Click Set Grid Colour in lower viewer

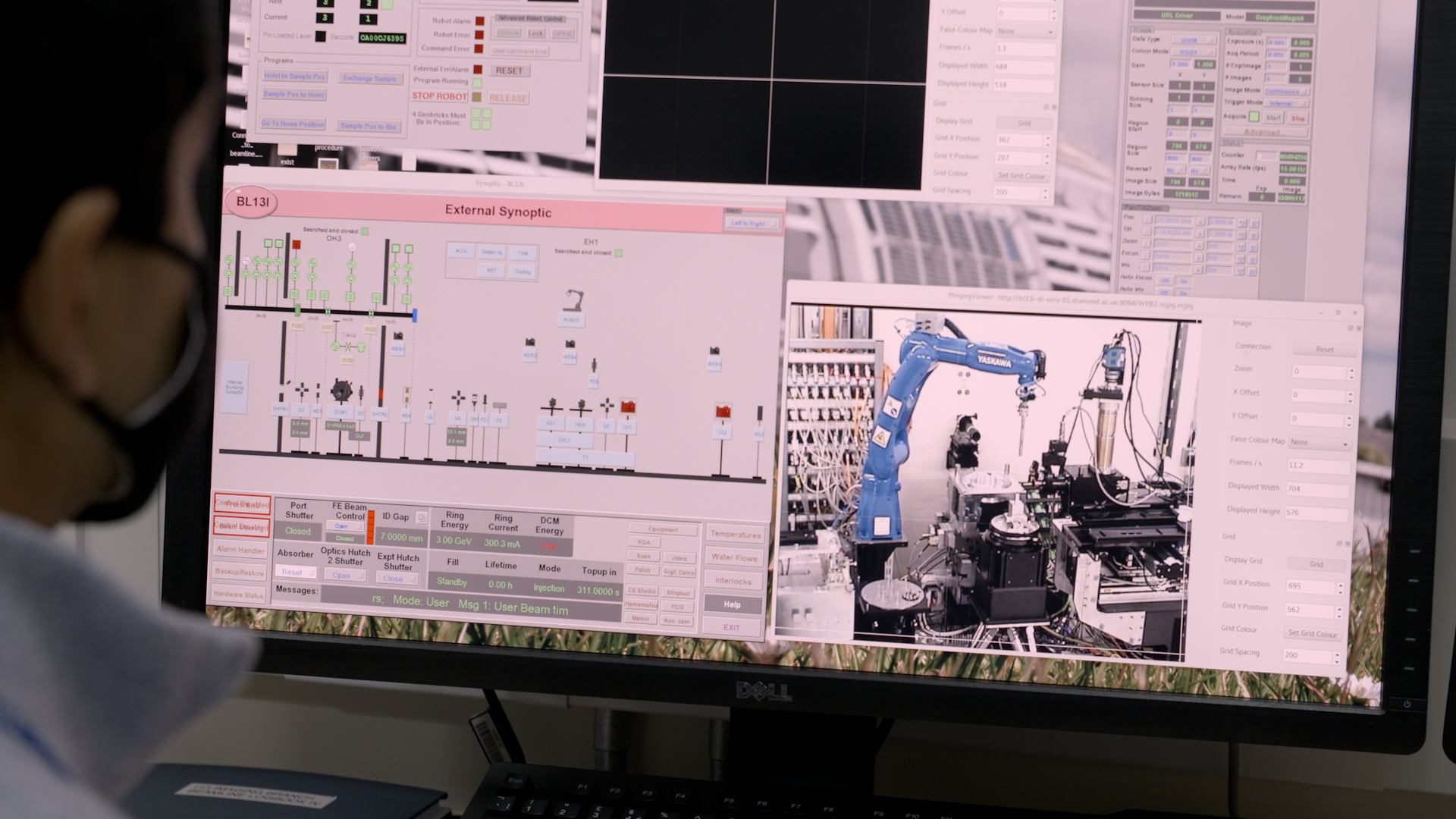1313,633
